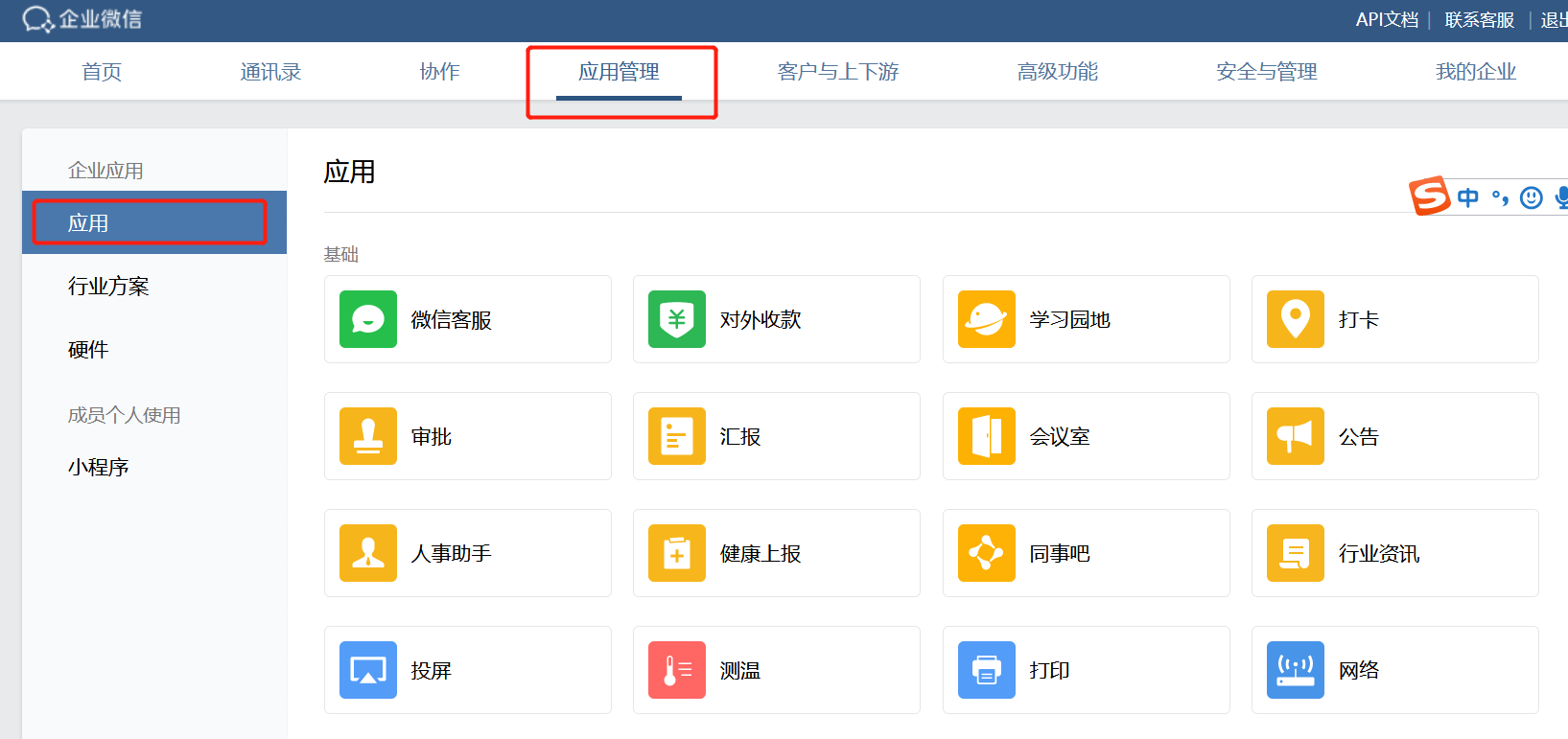The image size is (1568, 739).
Task: Open the API文档 link
Action: click(1387, 20)
